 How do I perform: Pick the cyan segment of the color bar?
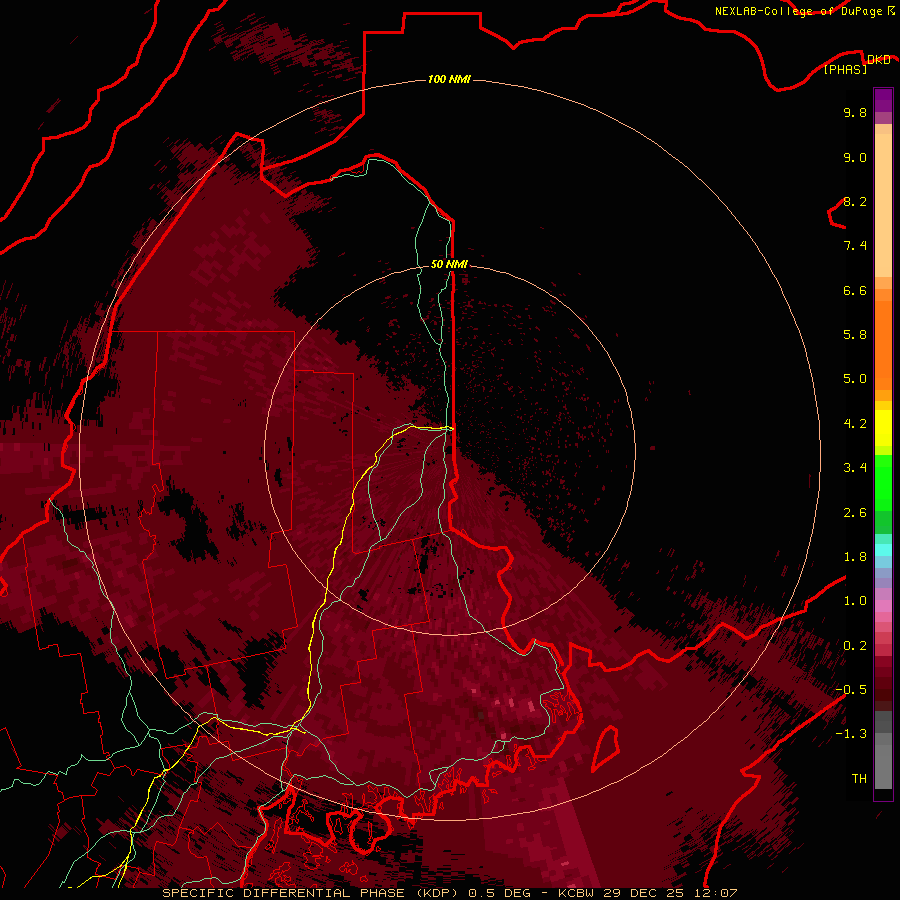coord(883,550)
